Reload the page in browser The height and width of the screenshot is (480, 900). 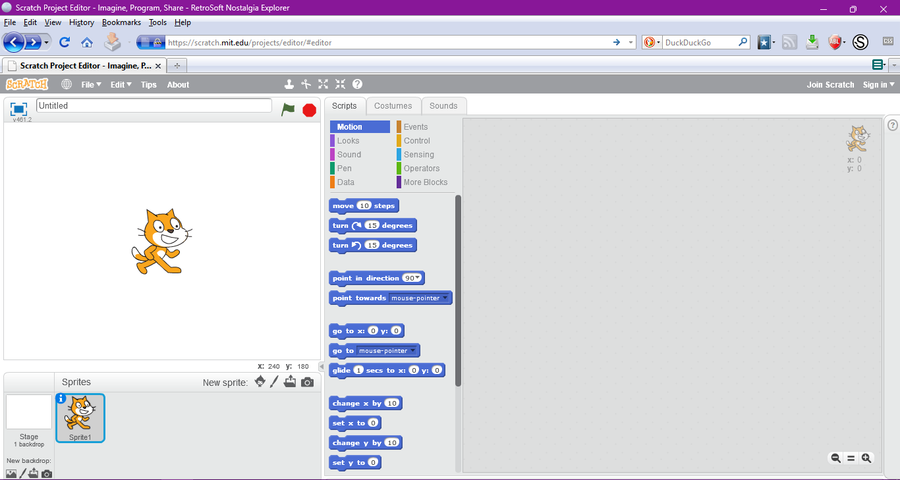click(x=64, y=42)
